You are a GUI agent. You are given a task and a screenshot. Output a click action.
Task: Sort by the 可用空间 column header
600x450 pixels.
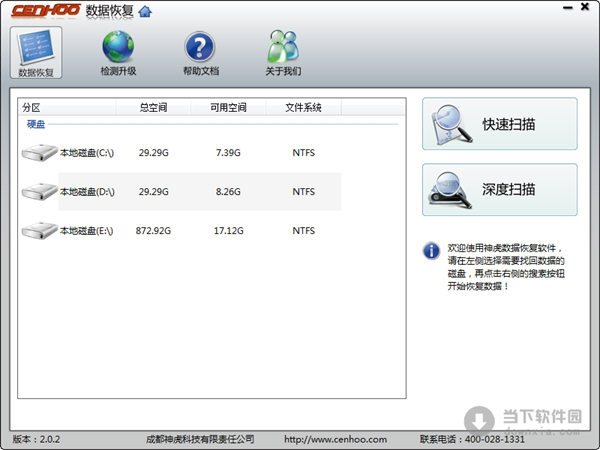click(x=228, y=108)
